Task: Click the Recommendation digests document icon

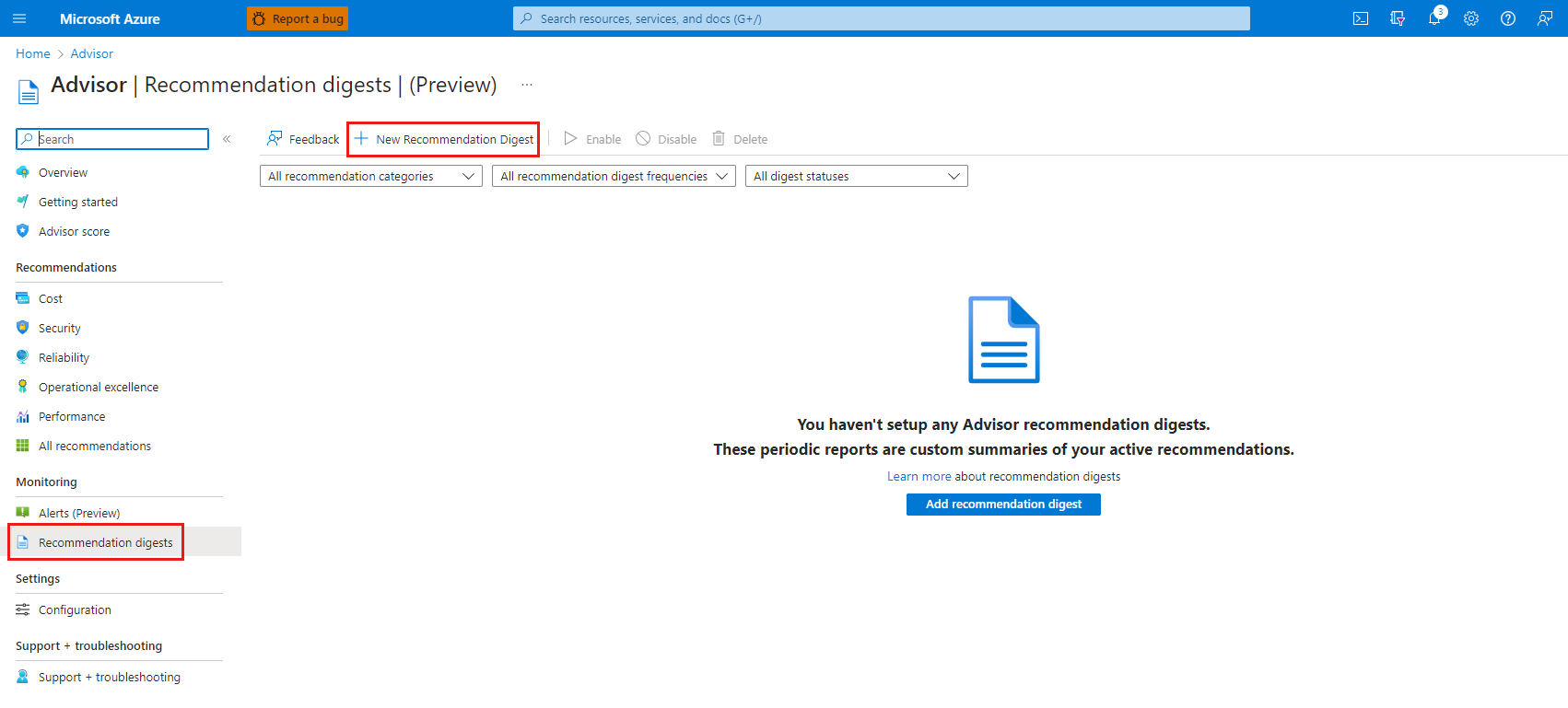Action: (x=23, y=542)
